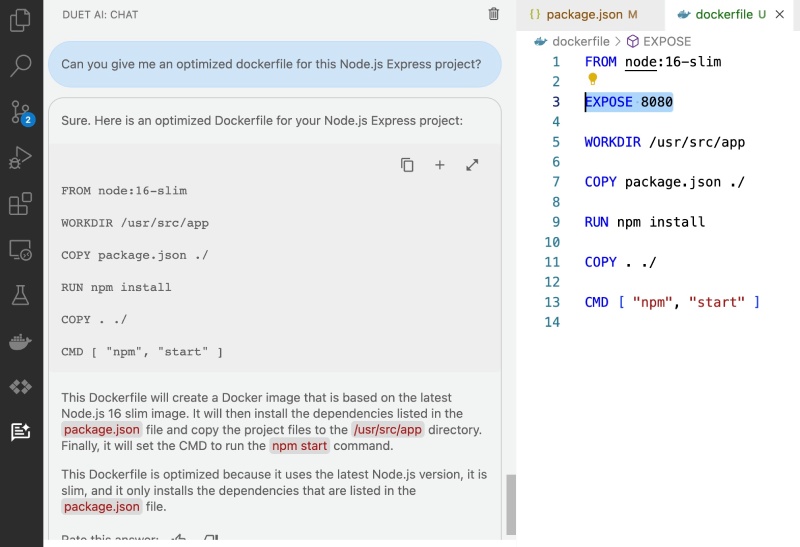
Task: Open the Testing flask view
Action: (x=20, y=295)
